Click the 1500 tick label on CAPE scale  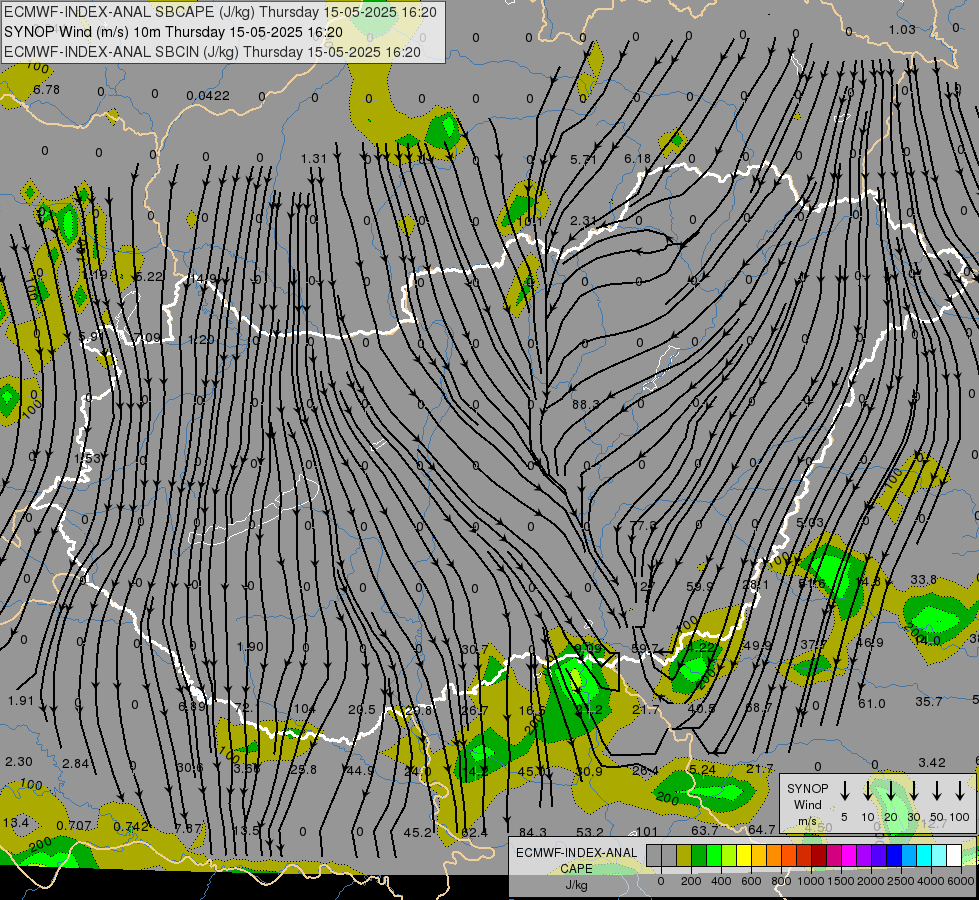pos(840,881)
